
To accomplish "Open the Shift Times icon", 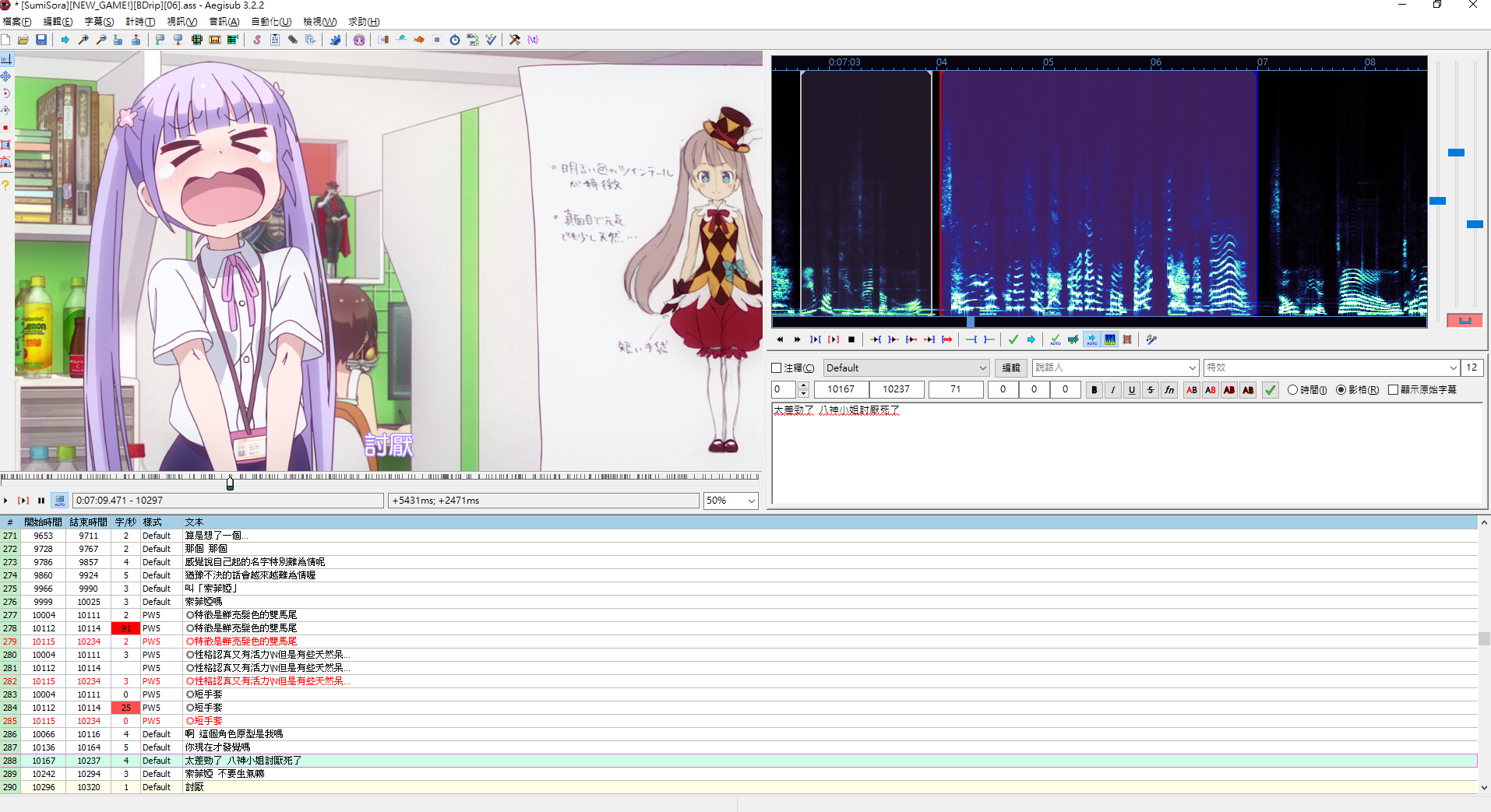I will pyautogui.click(x=383, y=40).
